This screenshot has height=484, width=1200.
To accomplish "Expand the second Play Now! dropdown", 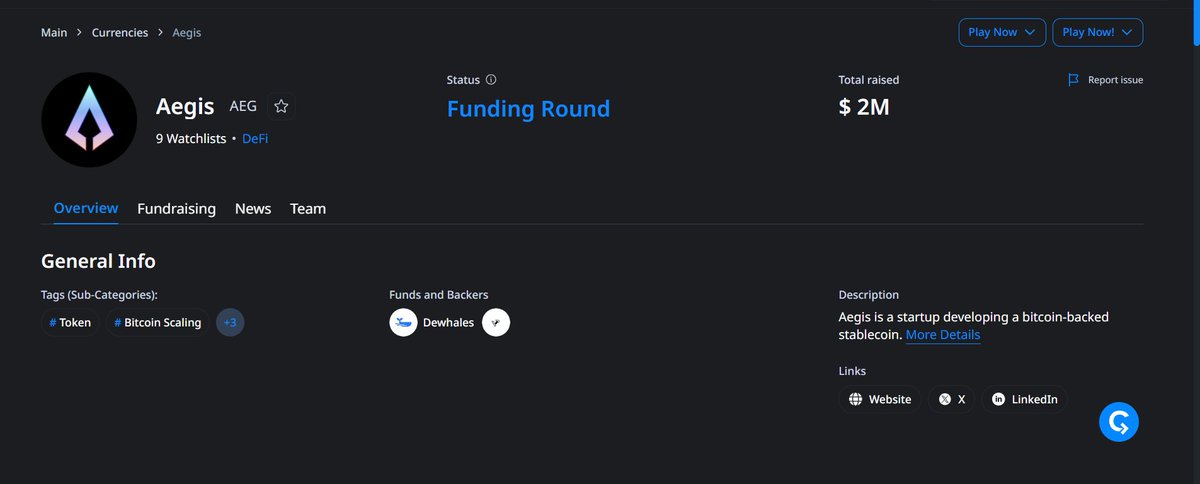I will click(1097, 32).
